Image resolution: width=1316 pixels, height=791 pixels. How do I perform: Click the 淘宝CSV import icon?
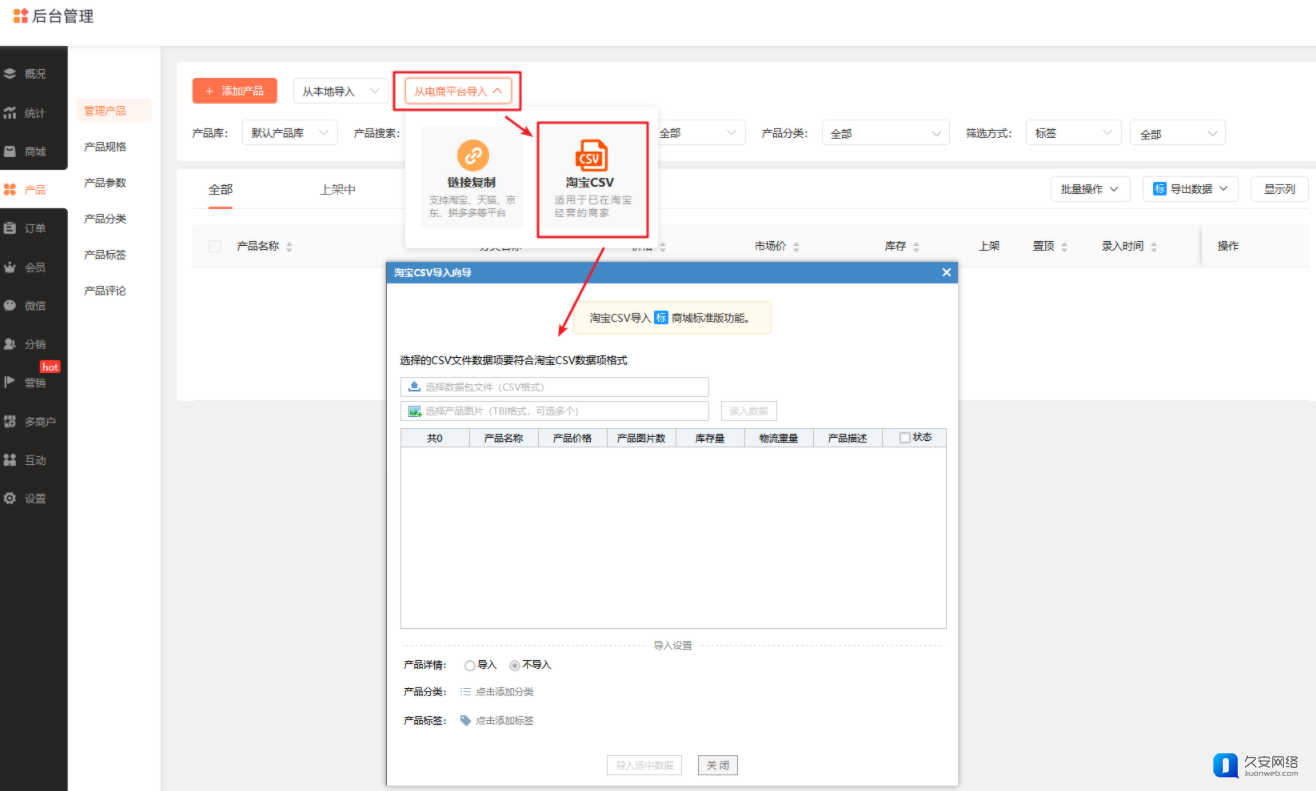590,156
